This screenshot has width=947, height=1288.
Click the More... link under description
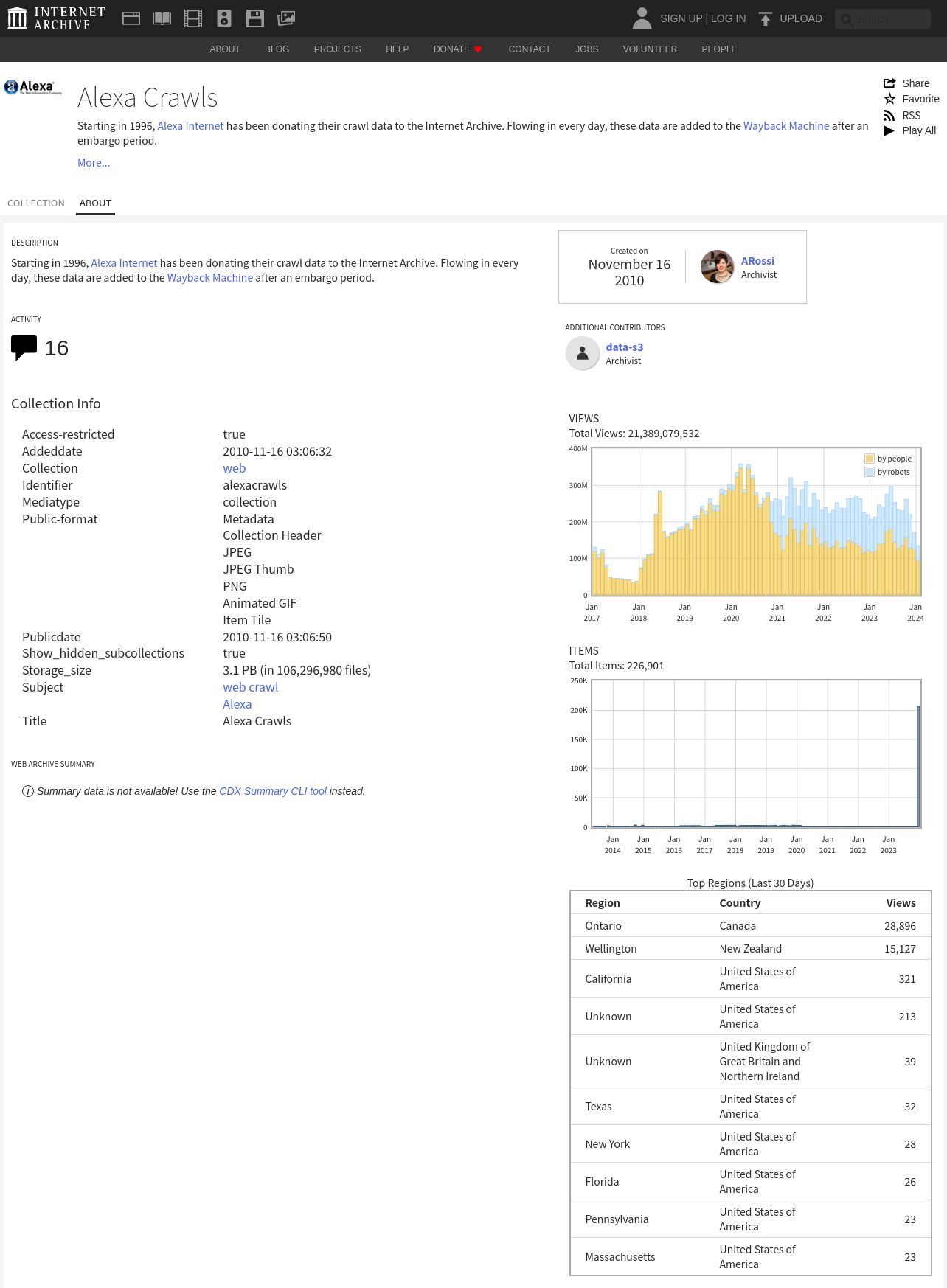pyautogui.click(x=94, y=163)
